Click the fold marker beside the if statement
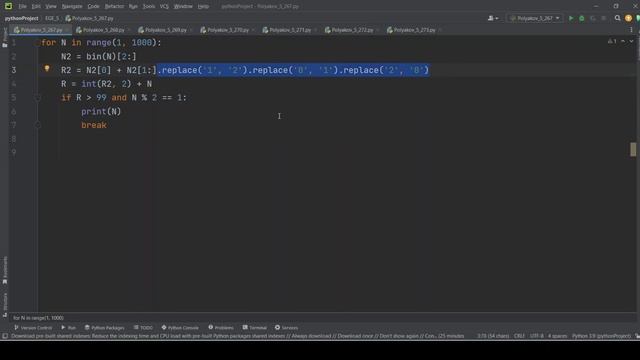Image resolution: width=640 pixels, height=360 pixels. click(x=38, y=98)
